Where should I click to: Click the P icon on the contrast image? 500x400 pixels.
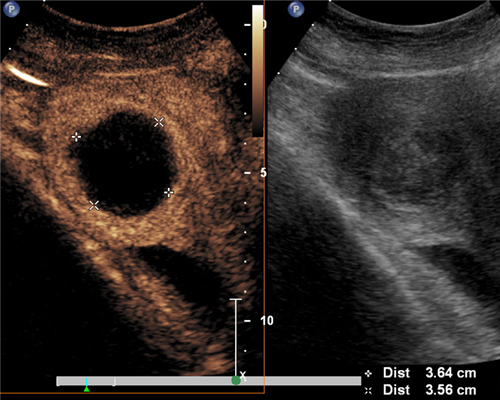(11, 9)
